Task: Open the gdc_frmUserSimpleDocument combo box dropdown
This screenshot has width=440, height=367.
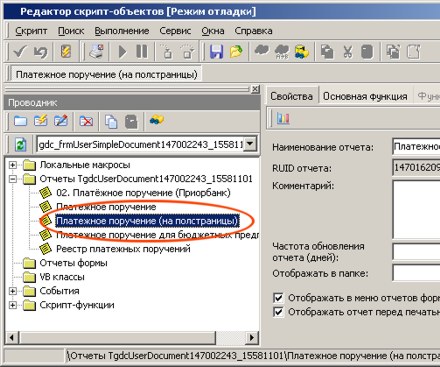Action: pos(250,144)
